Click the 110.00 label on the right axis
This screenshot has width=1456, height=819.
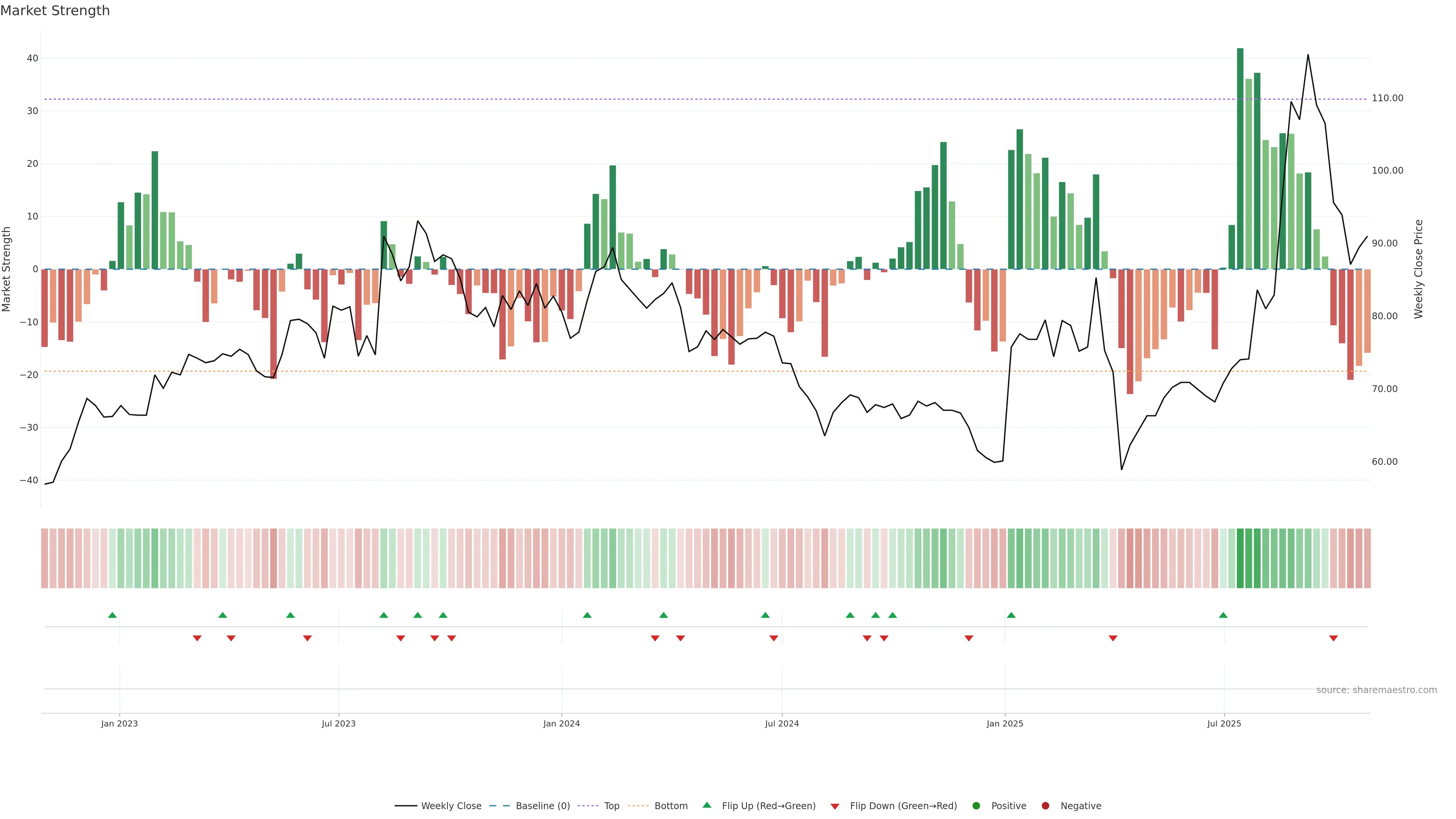pos(1387,98)
